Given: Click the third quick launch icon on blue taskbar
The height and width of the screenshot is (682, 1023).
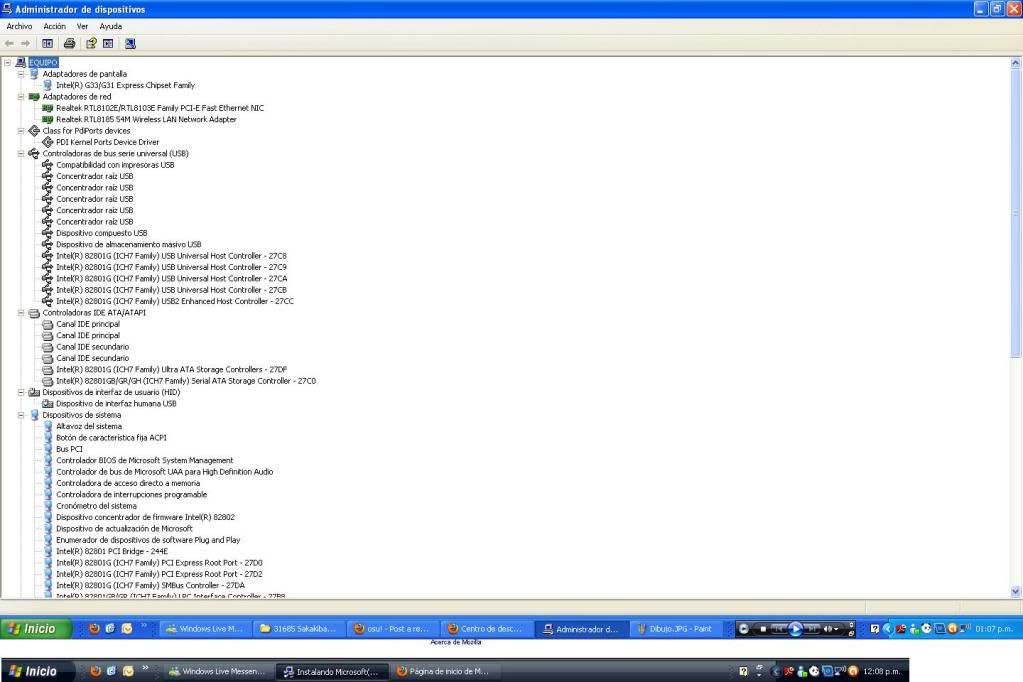Looking at the screenshot, I should [127, 628].
